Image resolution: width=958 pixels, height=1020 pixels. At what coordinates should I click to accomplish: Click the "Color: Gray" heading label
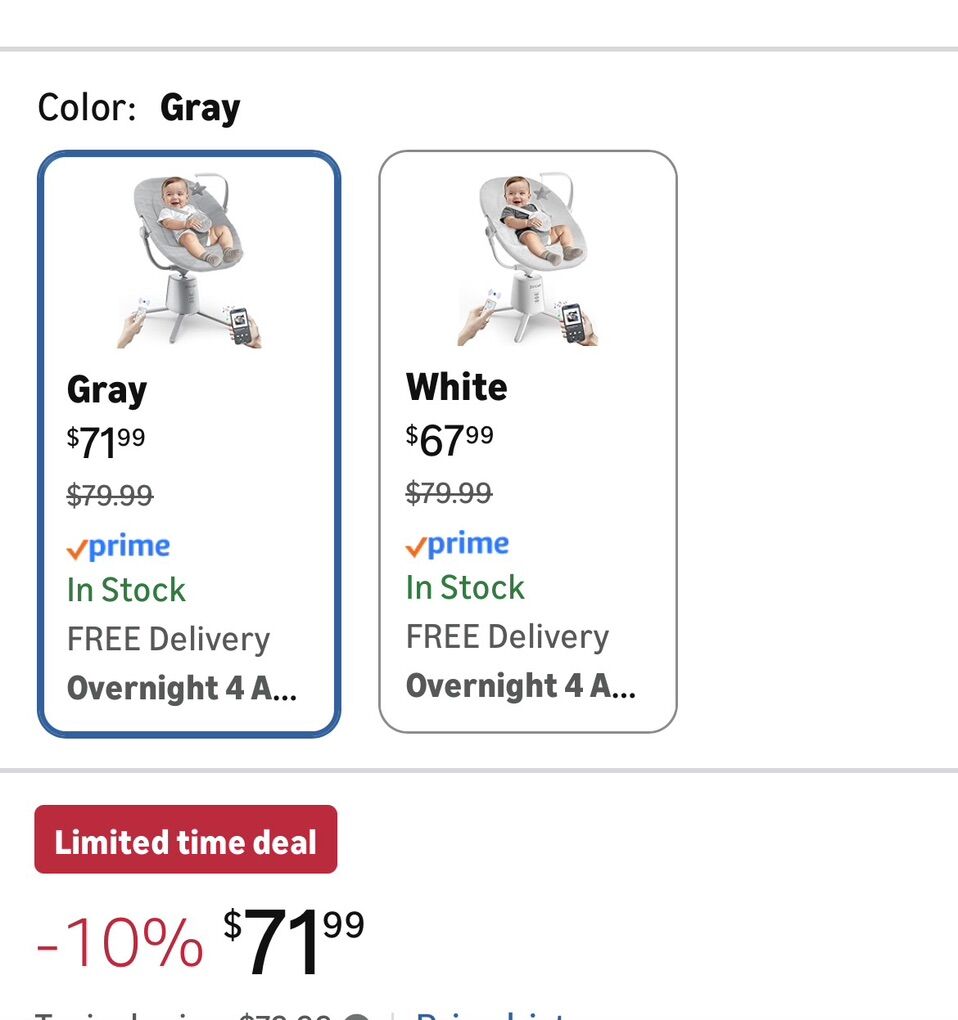pyautogui.click(x=139, y=107)
